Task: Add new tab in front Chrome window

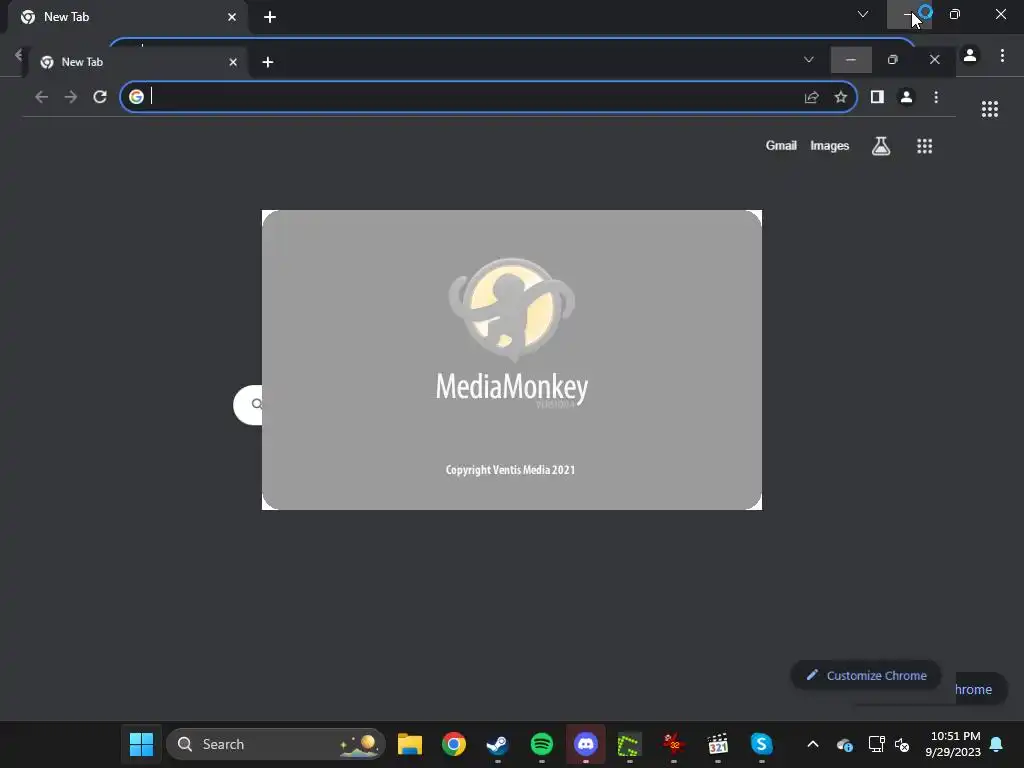Action: point(268,62)
